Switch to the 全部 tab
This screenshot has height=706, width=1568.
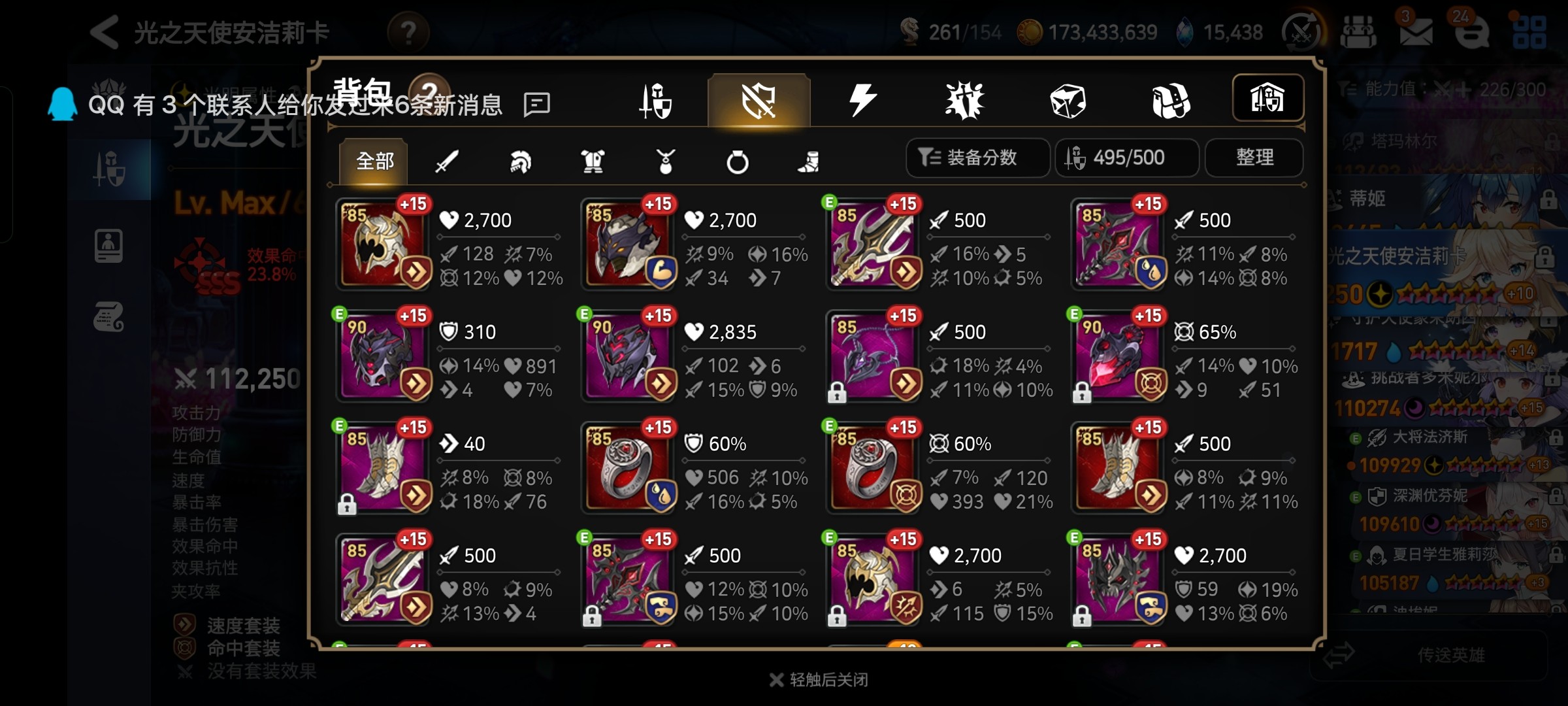coord(374,161)
